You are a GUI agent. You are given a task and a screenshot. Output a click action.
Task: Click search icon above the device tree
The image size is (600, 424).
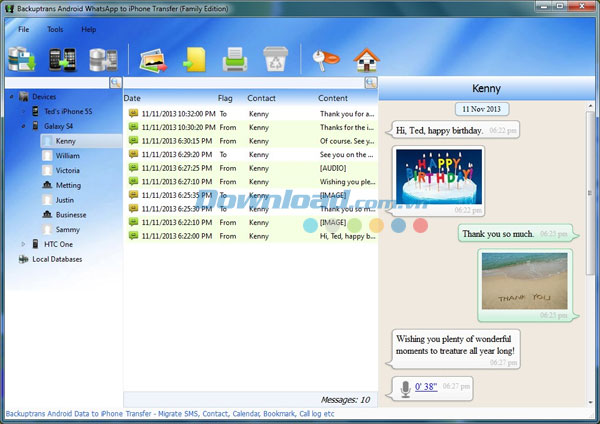[x=116, y=82]
